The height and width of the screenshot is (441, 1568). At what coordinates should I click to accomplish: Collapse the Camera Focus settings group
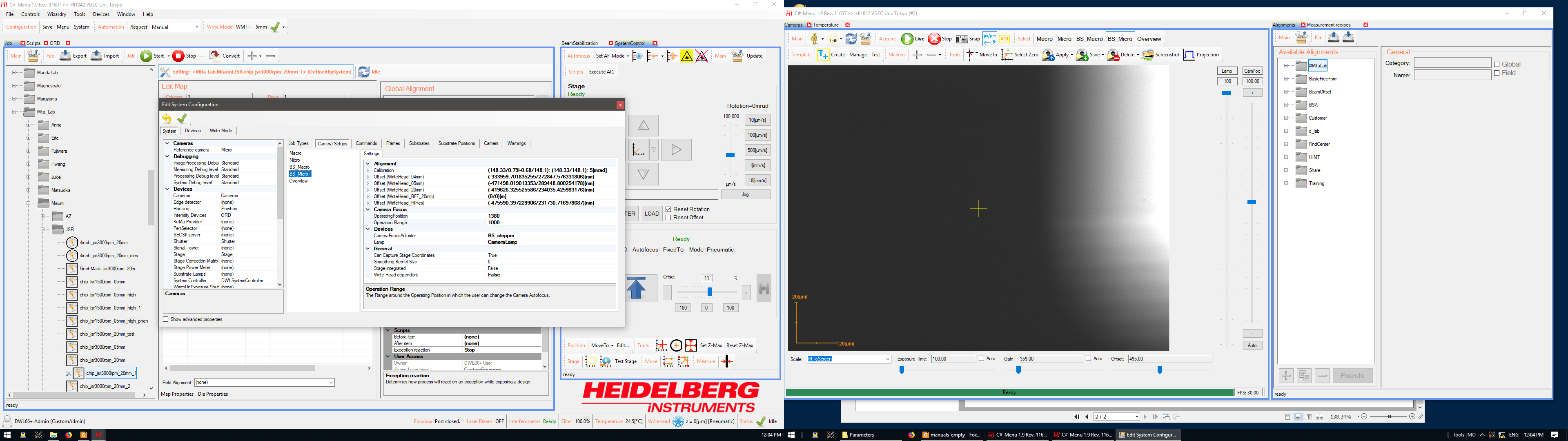click(x=367, y=209)
